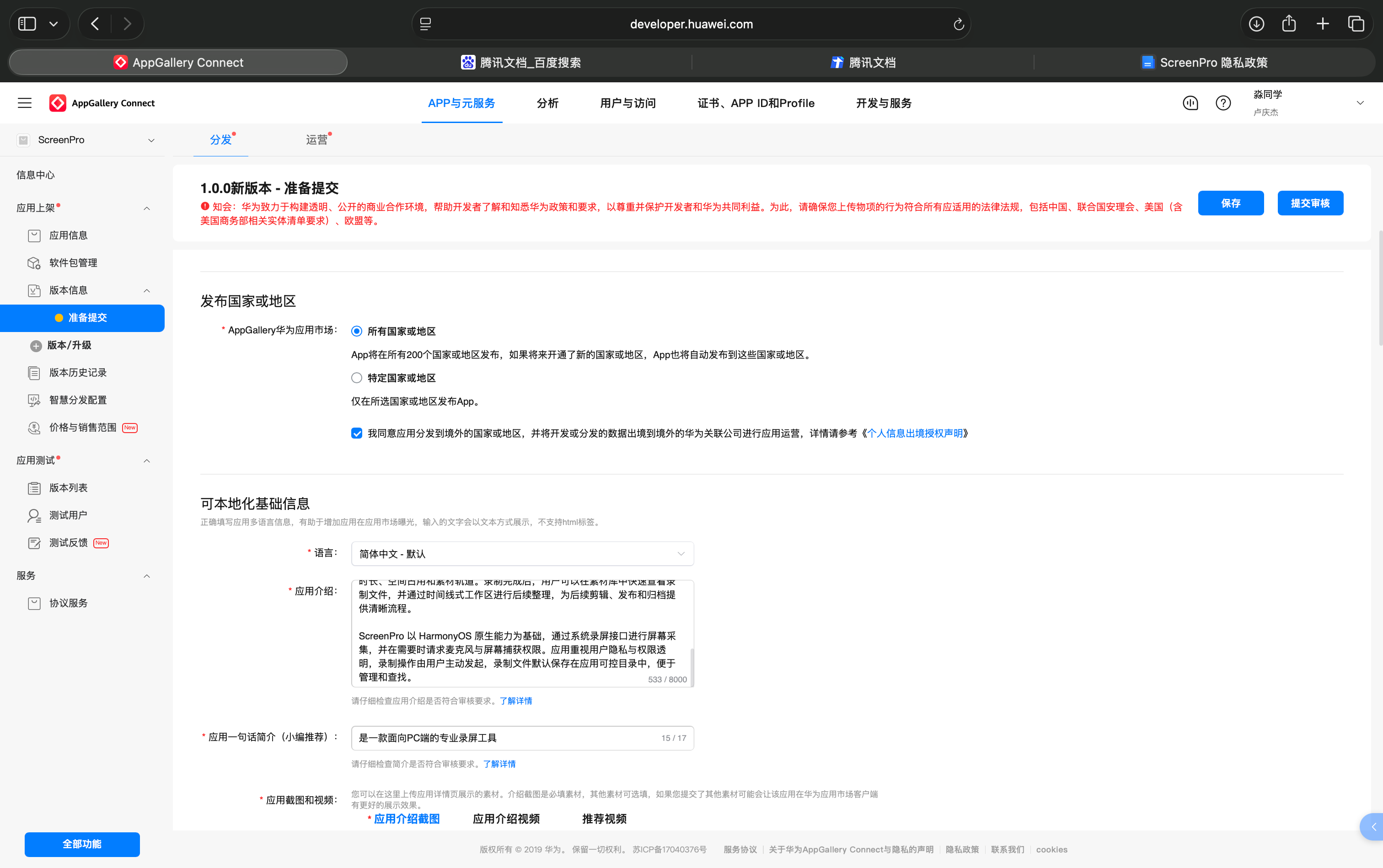
Task: Click the 保存 button
Action: 1230,203
